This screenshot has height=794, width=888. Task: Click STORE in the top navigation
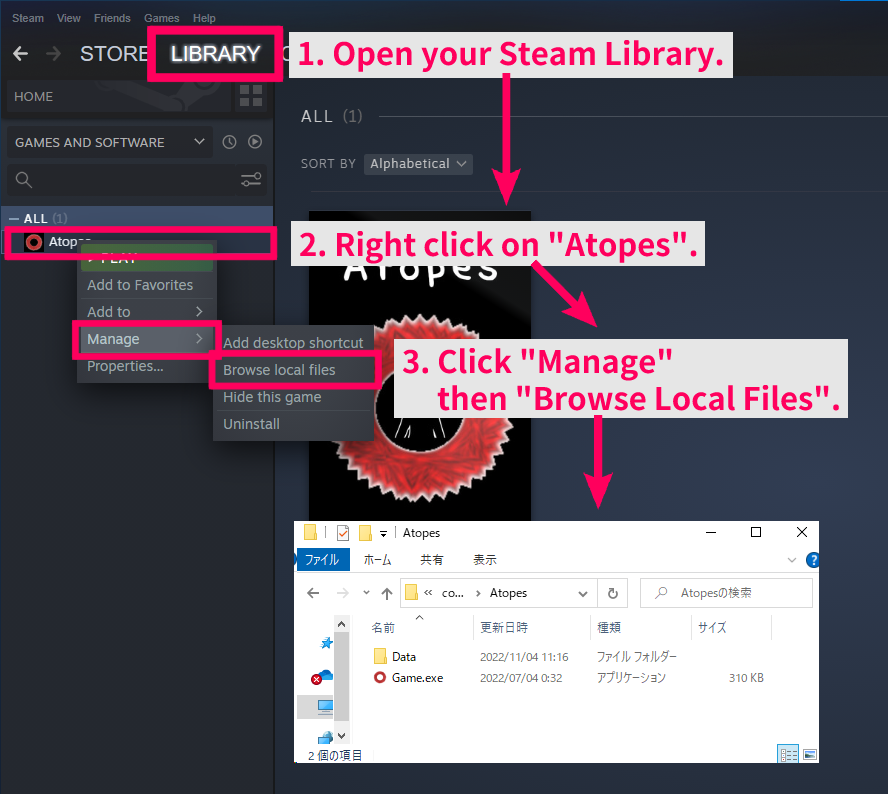[114, 54]
